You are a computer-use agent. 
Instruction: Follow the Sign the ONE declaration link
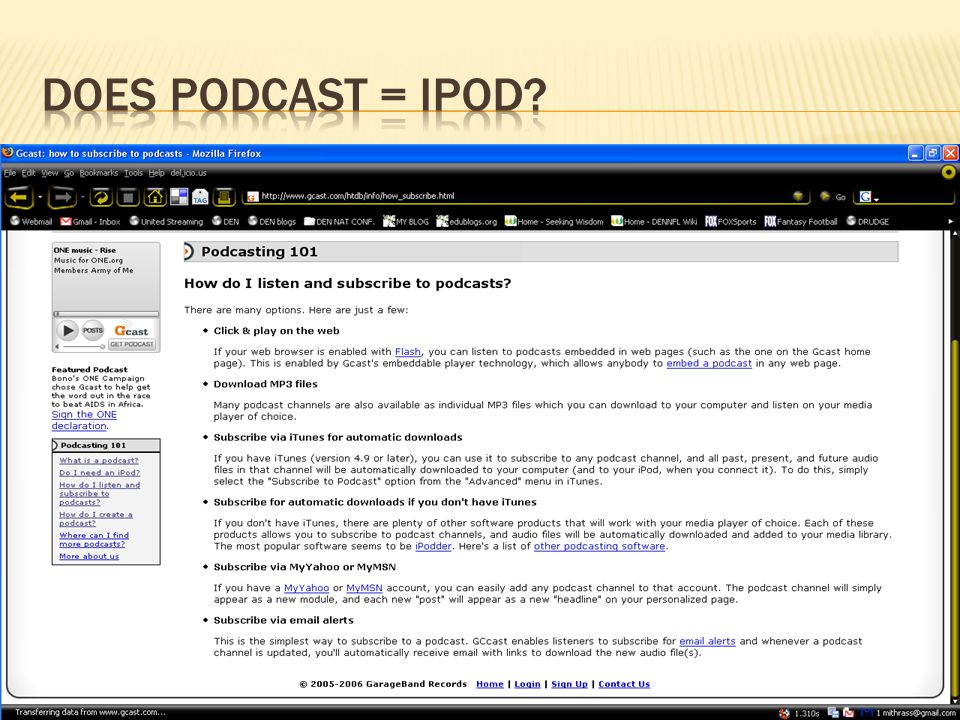(x=84, y=420)
